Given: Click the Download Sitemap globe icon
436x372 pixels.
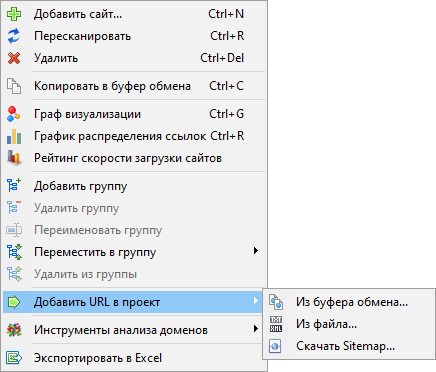Looking at the screenshot, I should 275,346.
